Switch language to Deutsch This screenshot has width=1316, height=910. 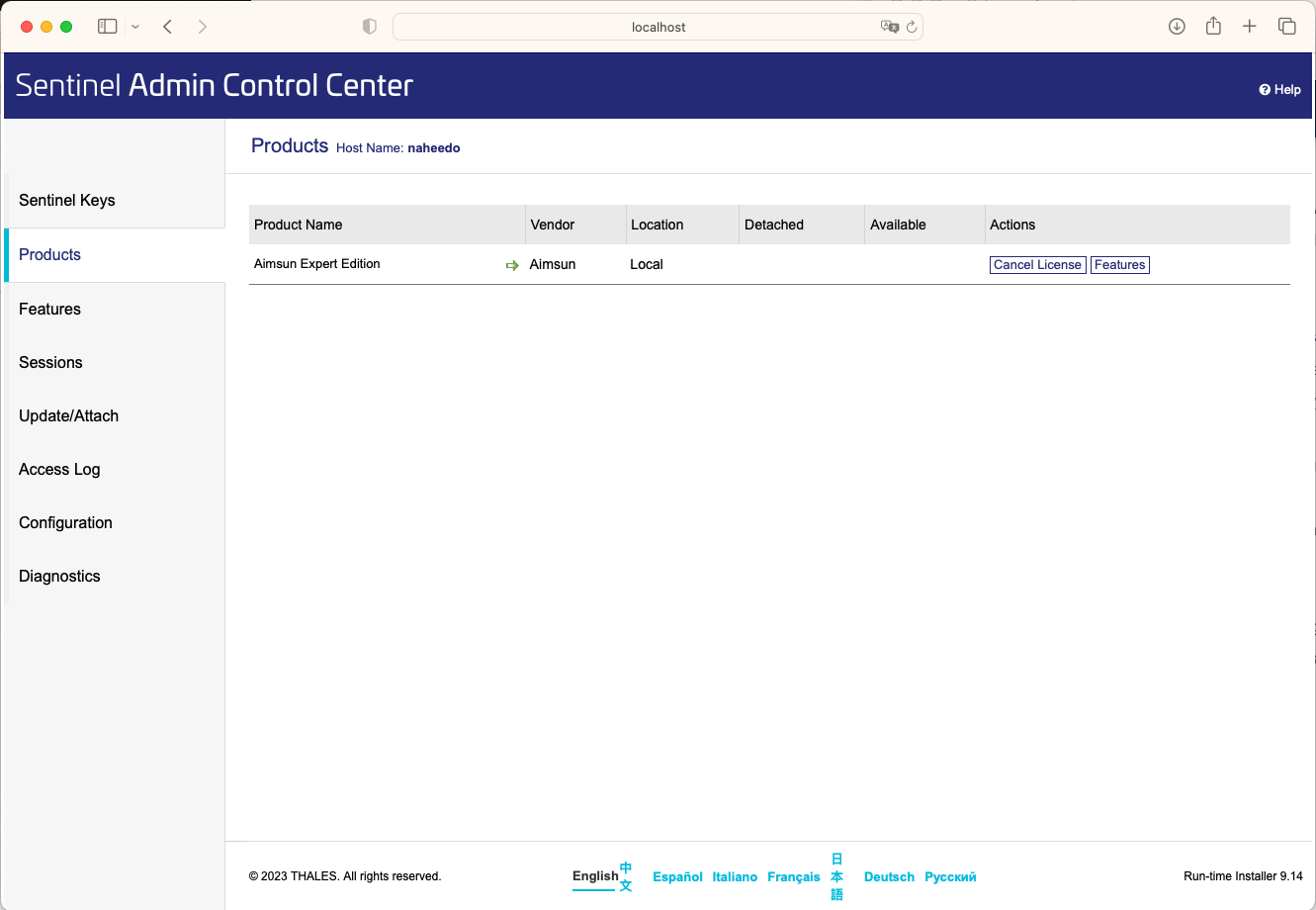point(889,876)
